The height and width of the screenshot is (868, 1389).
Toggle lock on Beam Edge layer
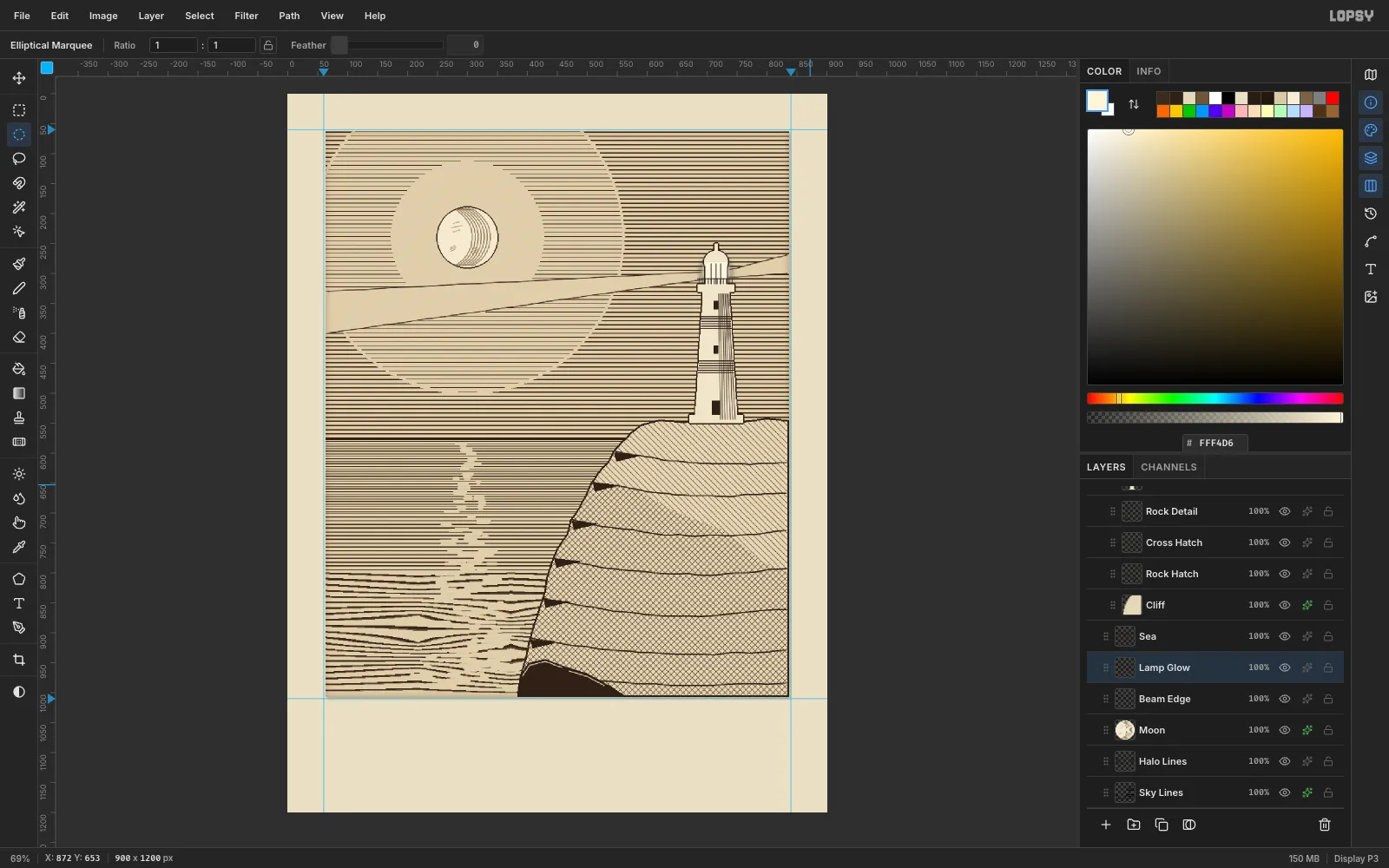(x=1328, y=699)
